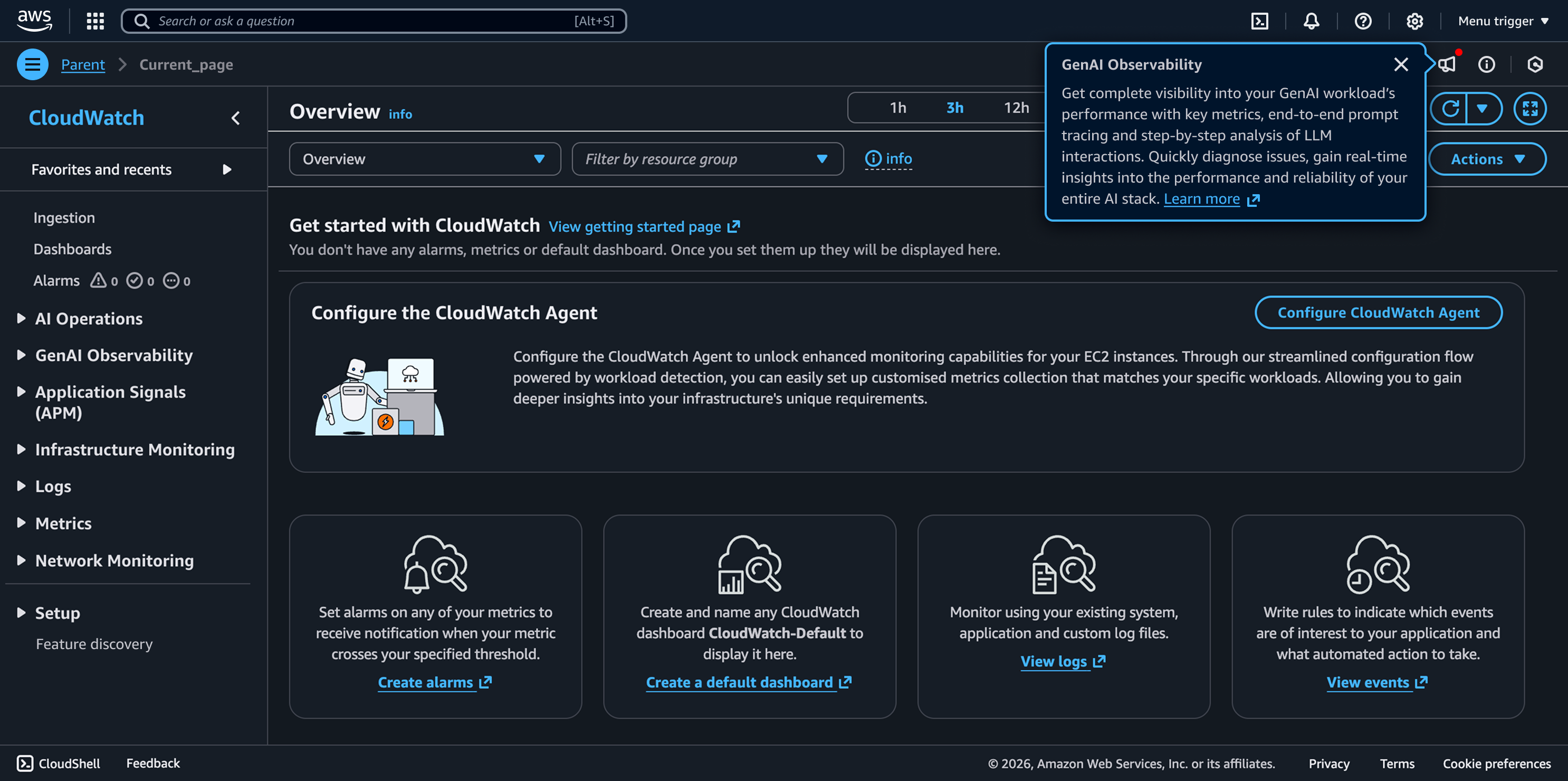Collapse the CloudWatch sidebar chevron
The height and width of the screenshot is (781, 1568).
(x=235, y=118)
